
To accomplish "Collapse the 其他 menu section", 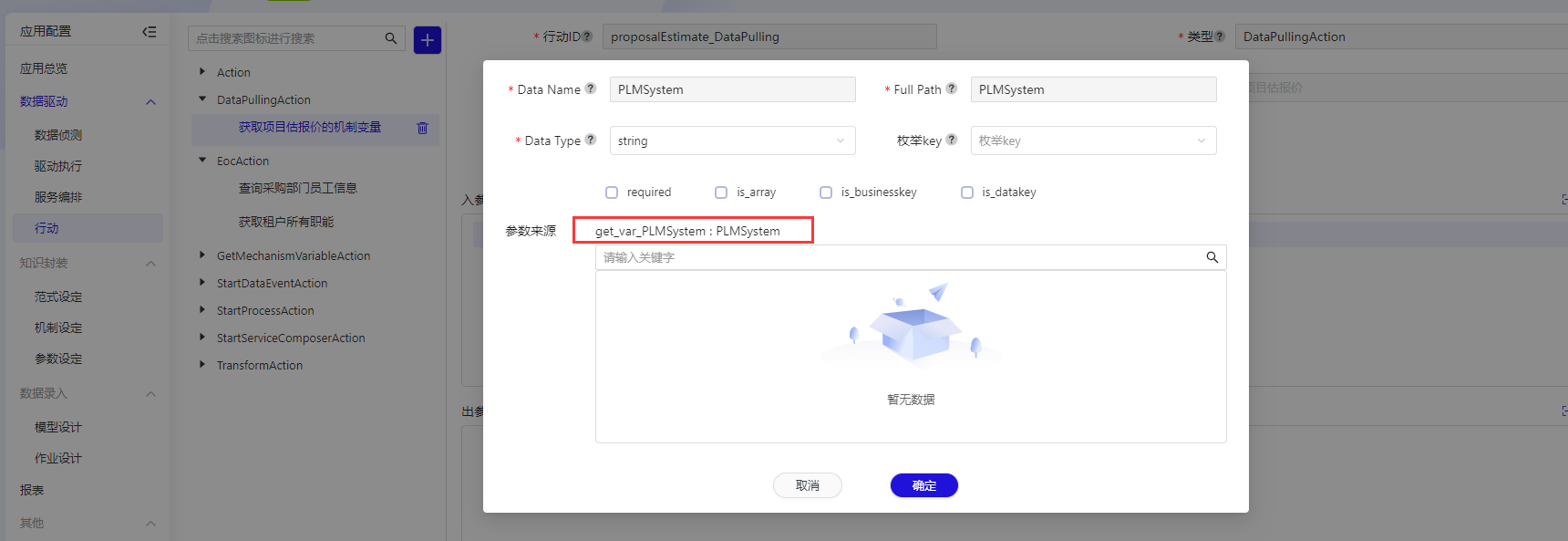I will pyautogui.click(x=151, y=524).
